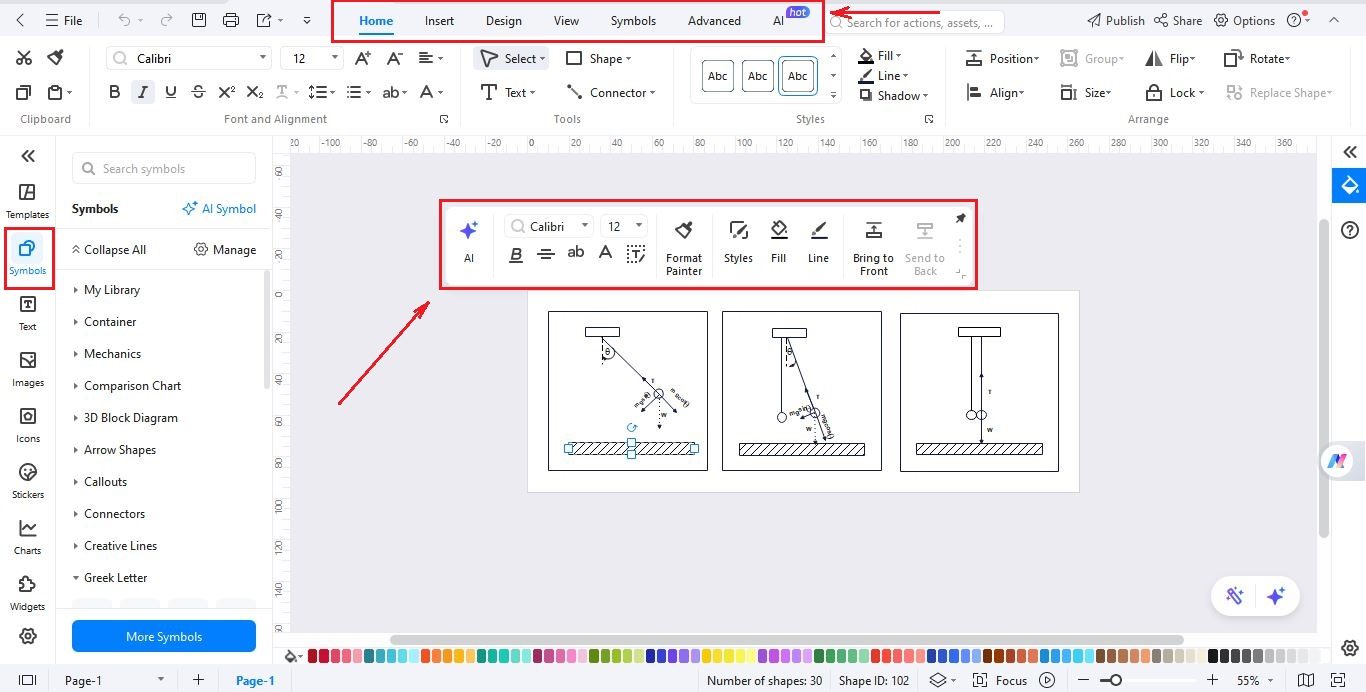Open the Symbols ribbon tab

coord(633,20)
